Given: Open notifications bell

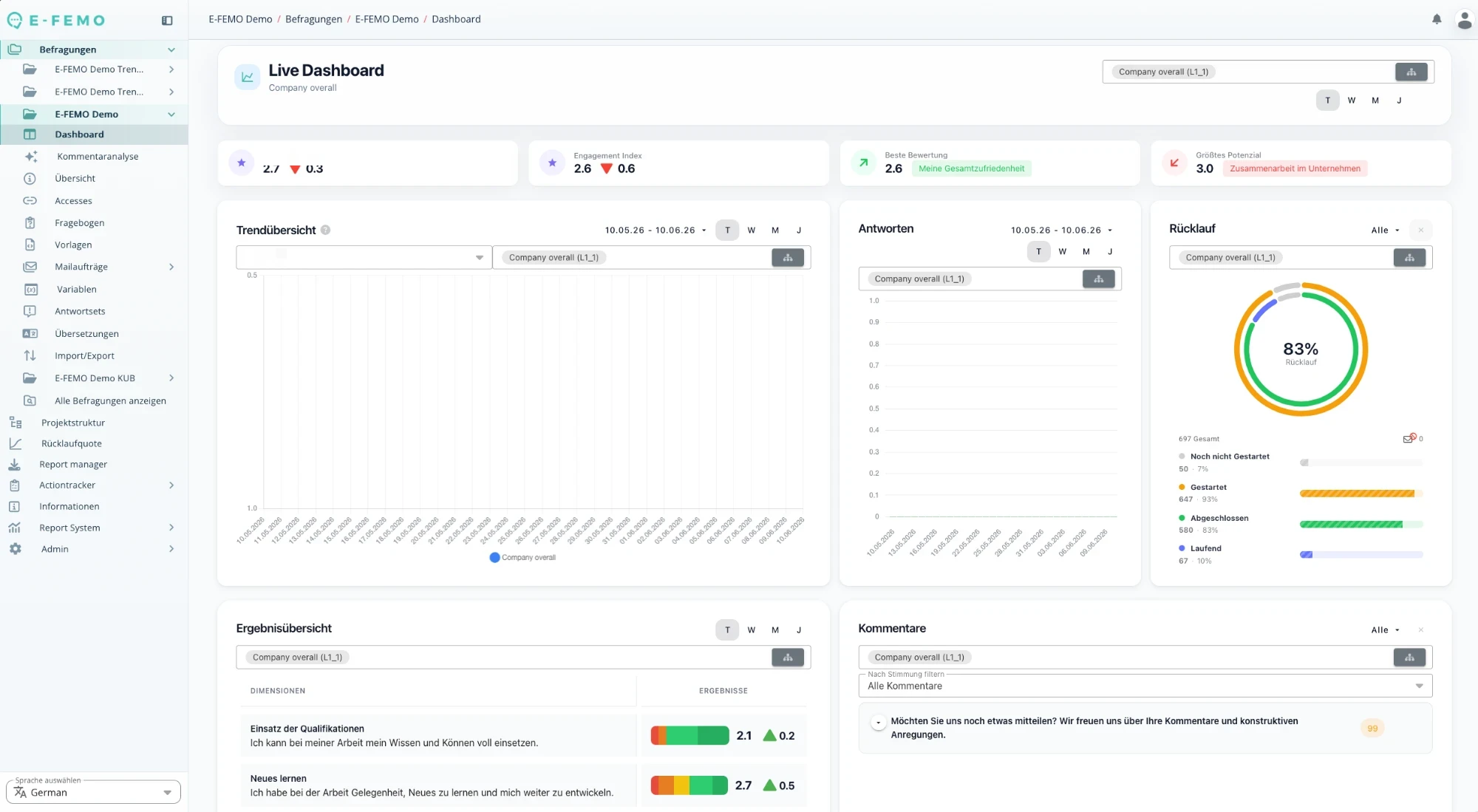Looking at the screenshot, I should [1437, 19].
